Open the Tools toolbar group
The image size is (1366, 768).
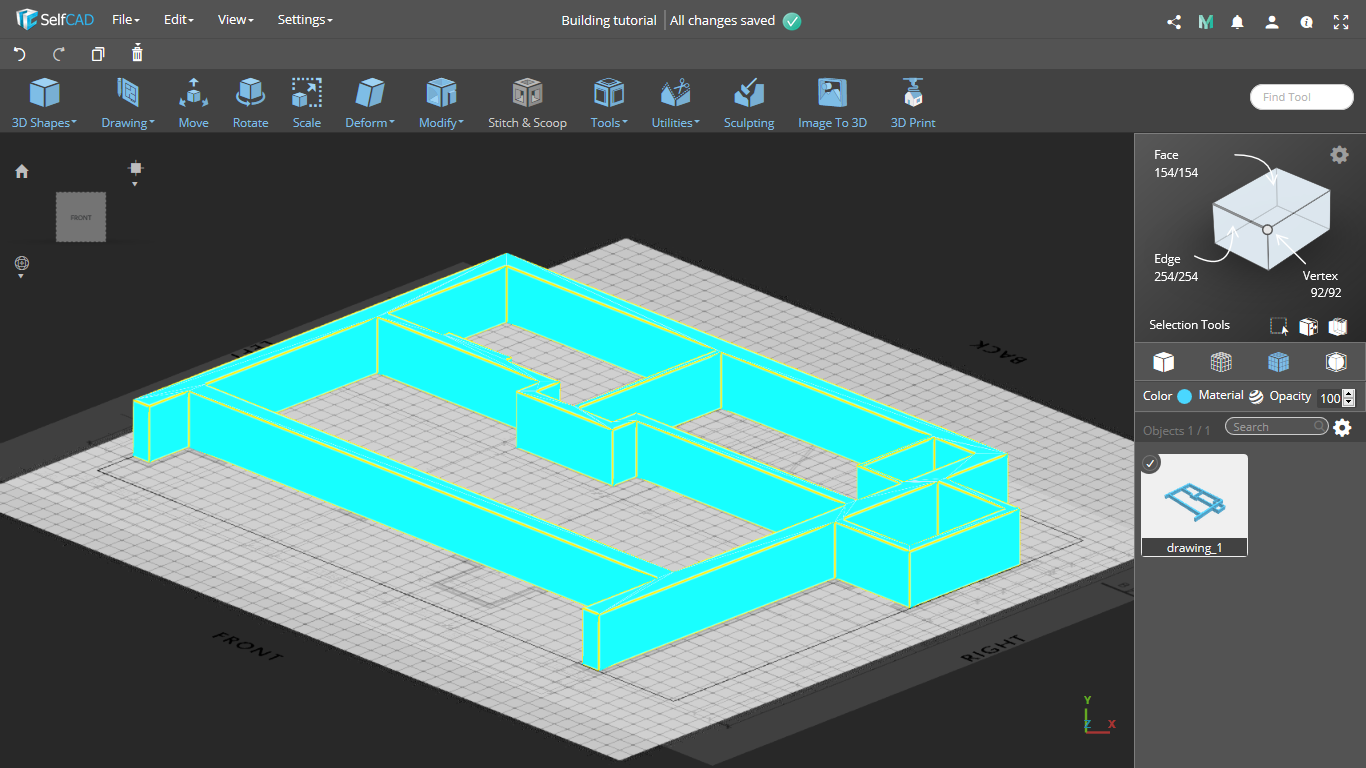609,104
